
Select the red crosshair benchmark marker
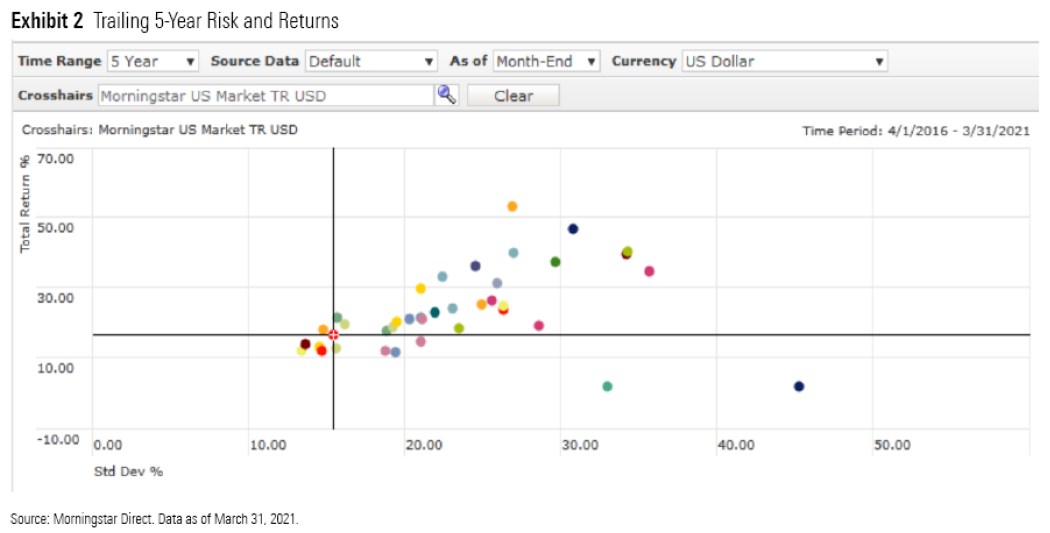pyautogui.click(x=333, y=334)
